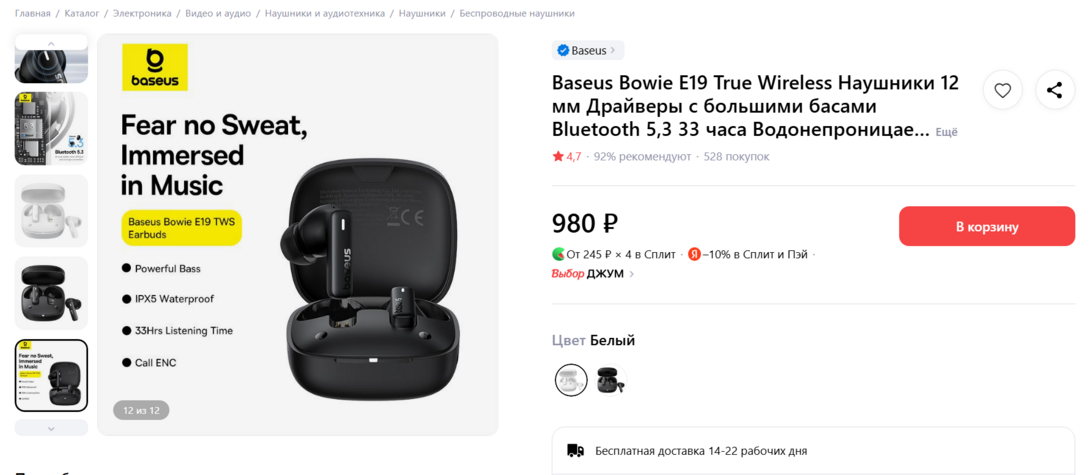Go to Электроника breadcrumb
This screenshot has width=1090, height=475.
(142, 13)
